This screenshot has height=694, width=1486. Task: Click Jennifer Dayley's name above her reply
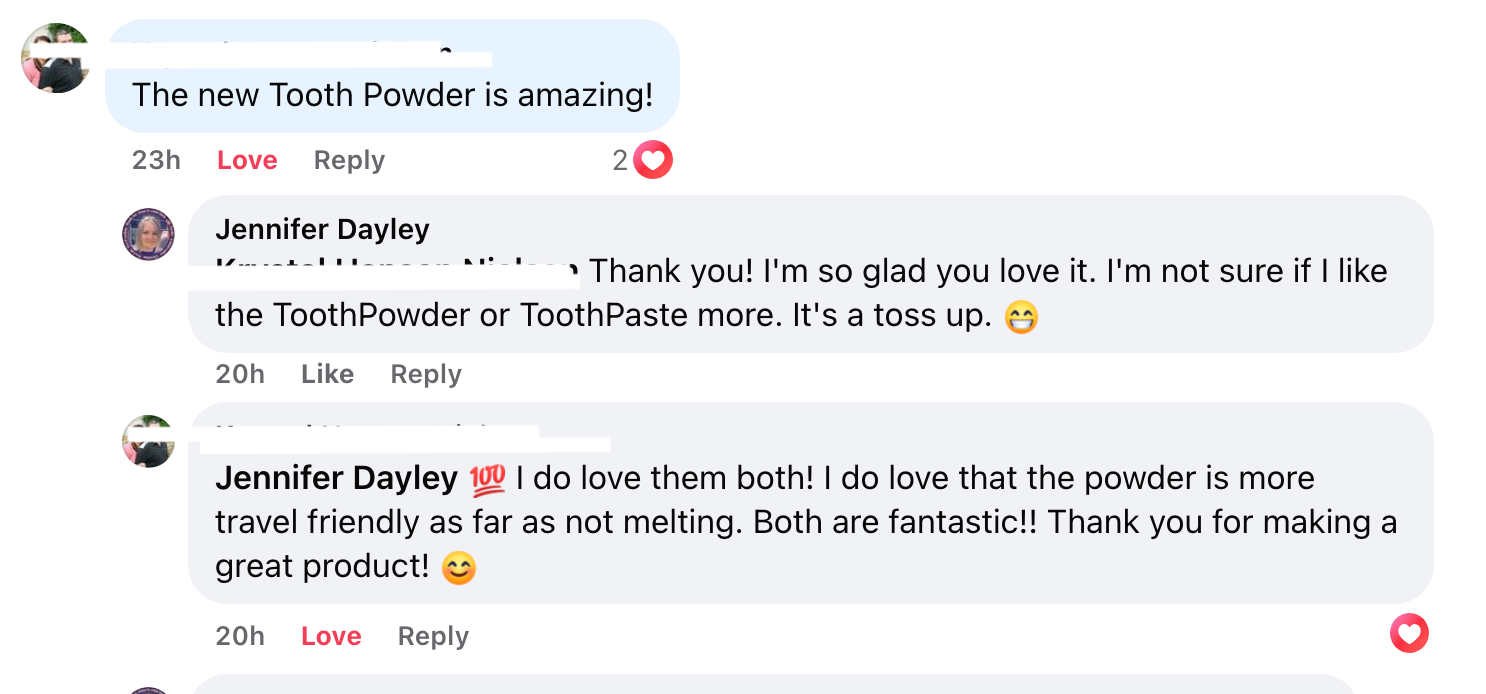click(322, 229)
